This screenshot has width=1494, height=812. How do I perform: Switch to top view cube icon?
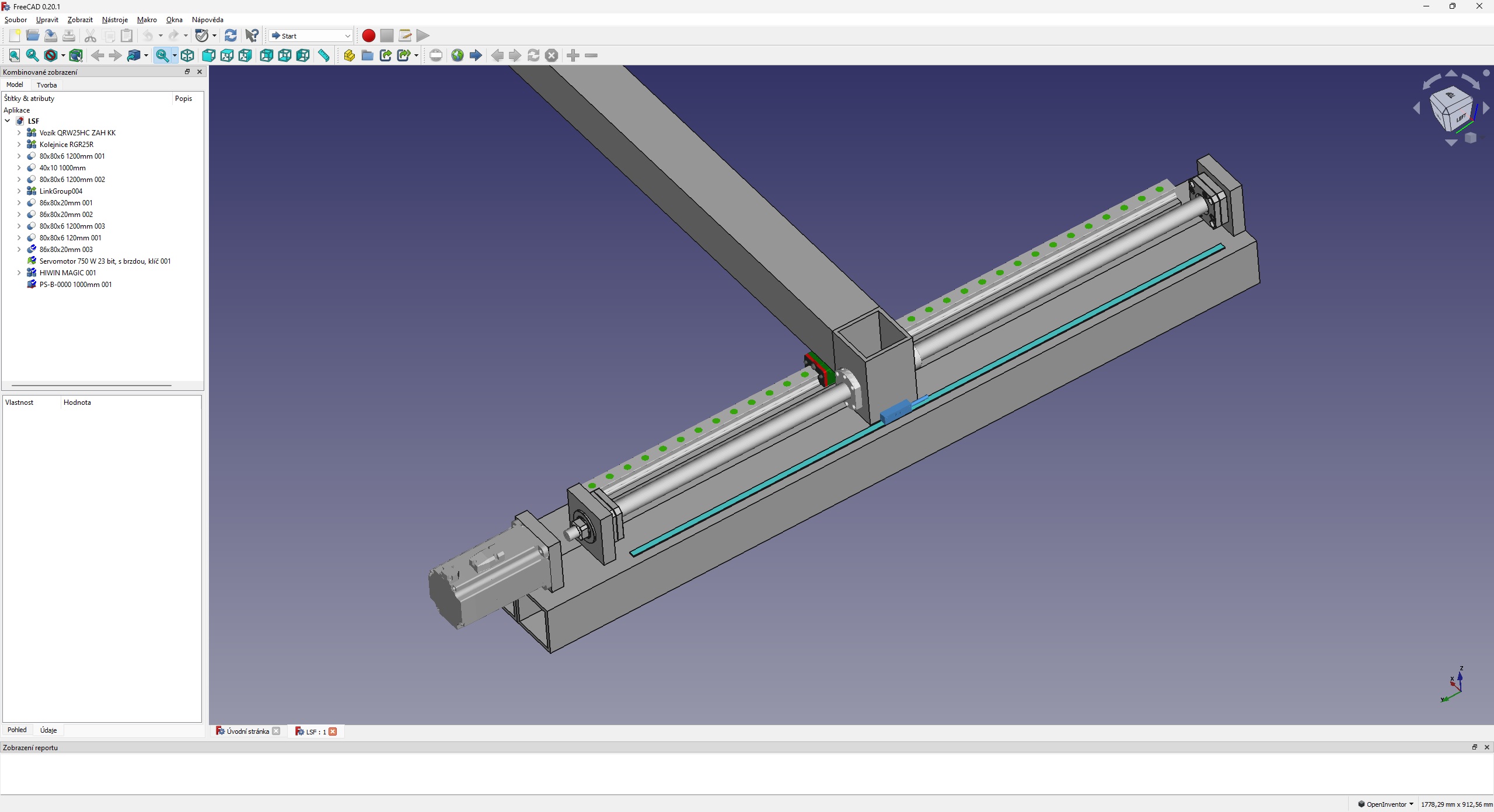227,55
